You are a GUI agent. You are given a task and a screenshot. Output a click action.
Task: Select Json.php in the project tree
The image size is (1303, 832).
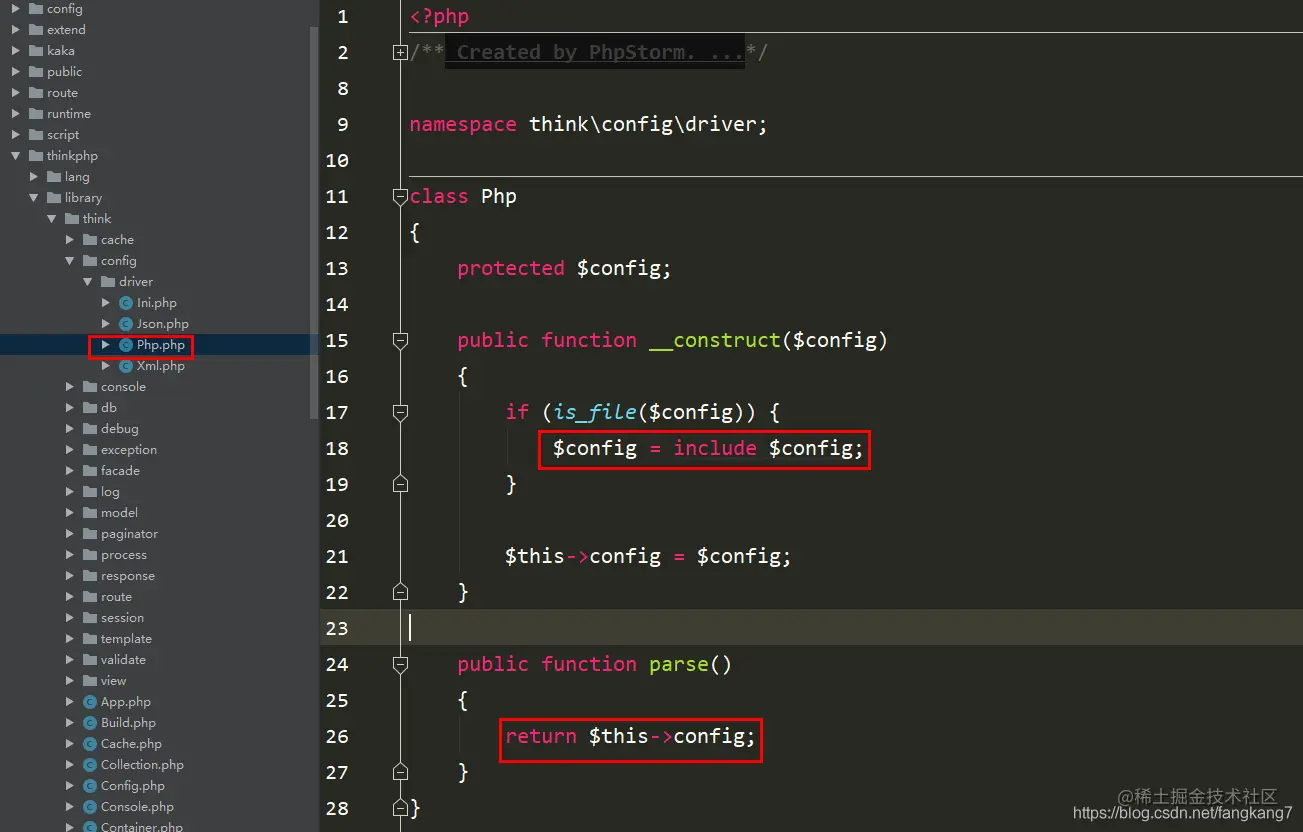(160, 324)
